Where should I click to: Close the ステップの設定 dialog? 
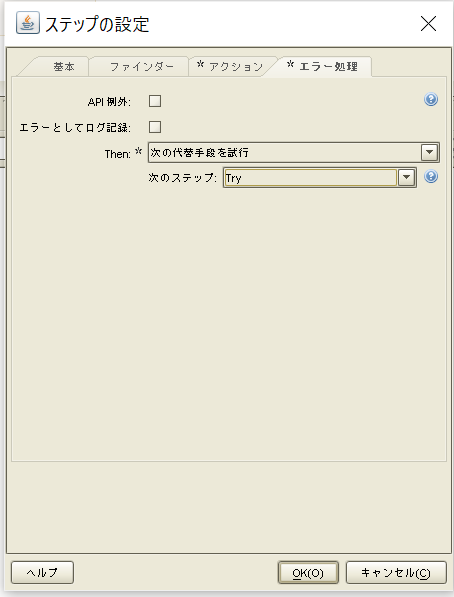(x=428, y=24)
